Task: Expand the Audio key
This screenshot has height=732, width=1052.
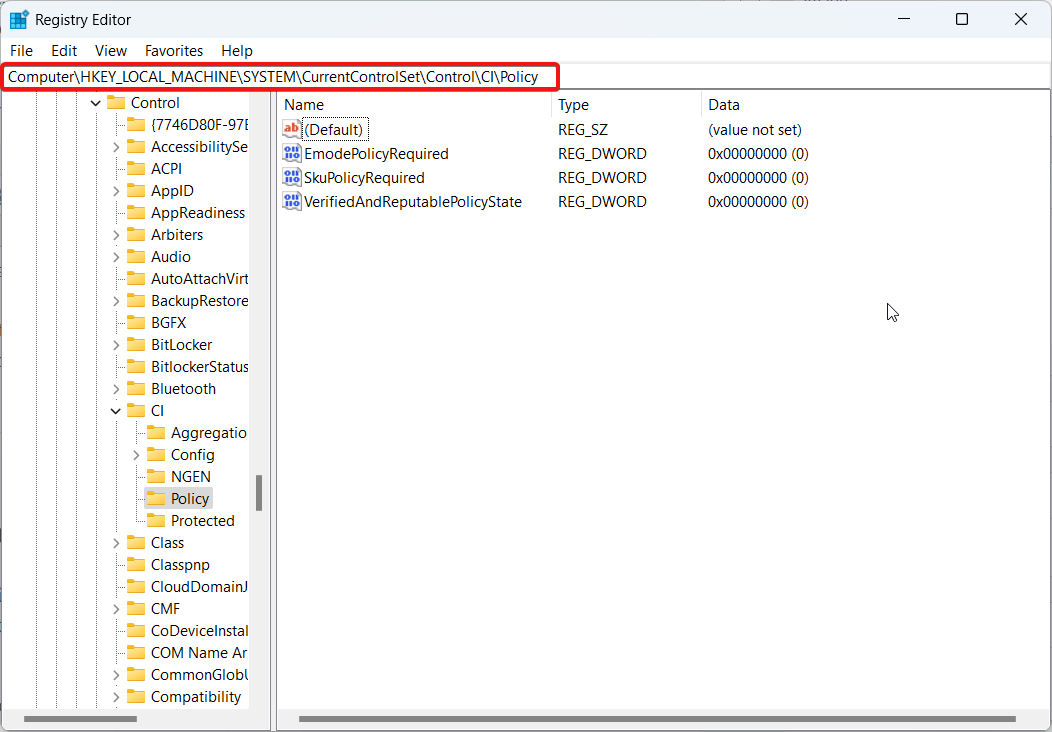Action: [116, 257]
